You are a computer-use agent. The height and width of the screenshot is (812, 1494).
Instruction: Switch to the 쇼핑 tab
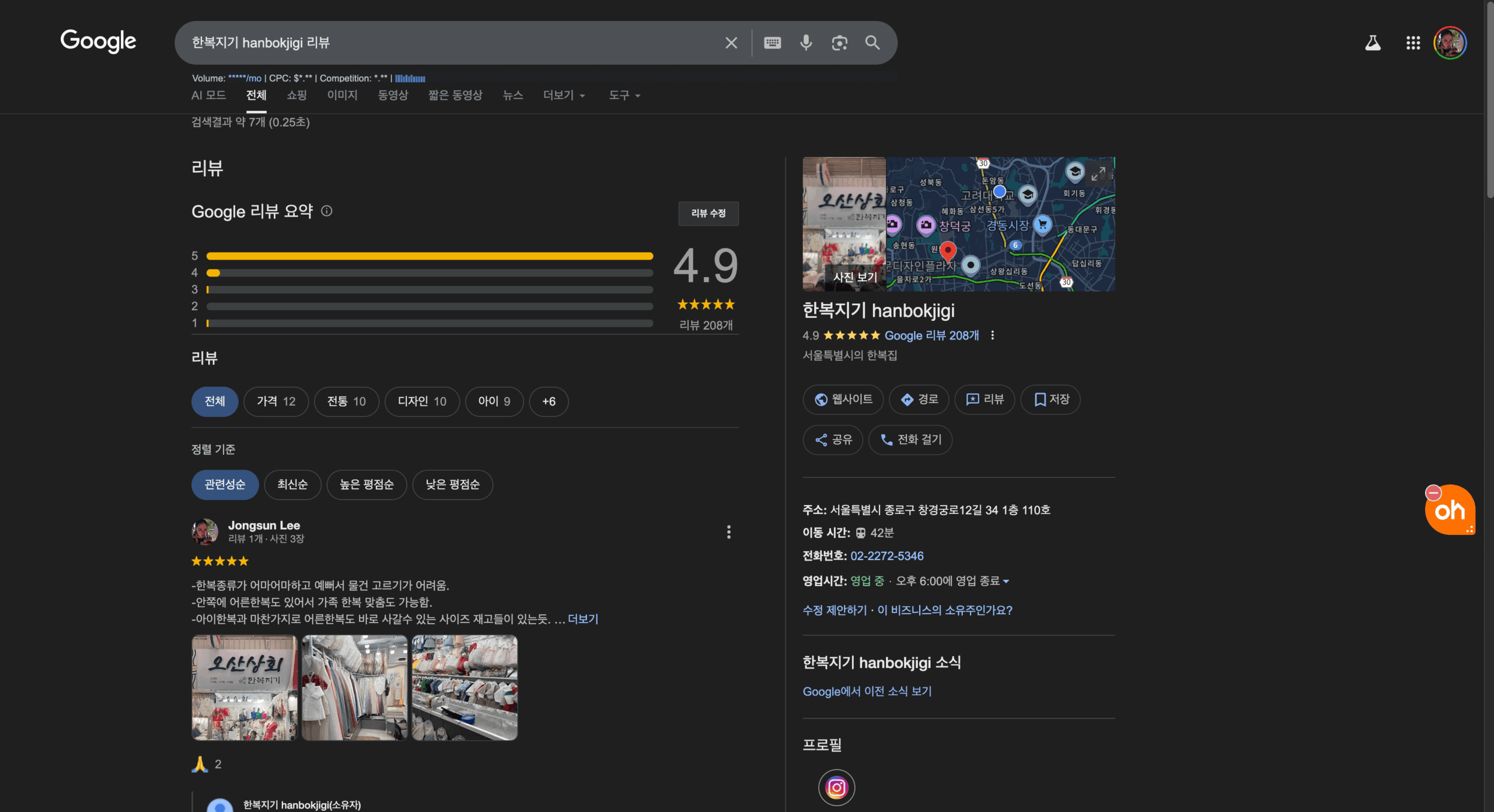click(296, 95)
